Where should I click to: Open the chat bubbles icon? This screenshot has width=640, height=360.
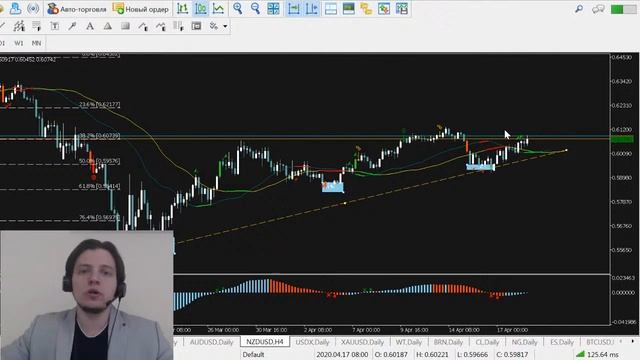click(x=598, y=9)
